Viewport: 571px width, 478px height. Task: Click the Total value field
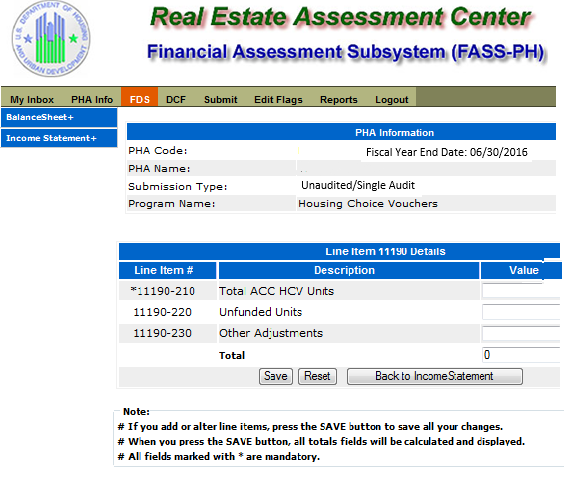[x=521, y=355]
